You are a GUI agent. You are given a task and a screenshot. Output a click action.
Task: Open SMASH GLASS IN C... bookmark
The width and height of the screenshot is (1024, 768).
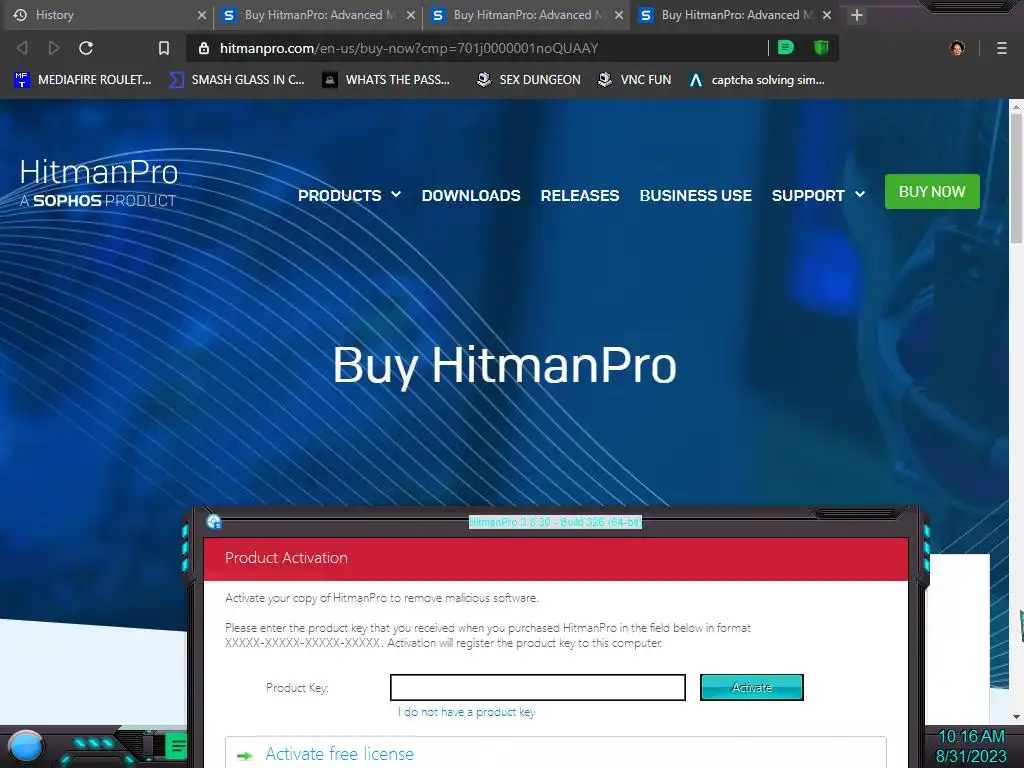click(x=237, y=80)
